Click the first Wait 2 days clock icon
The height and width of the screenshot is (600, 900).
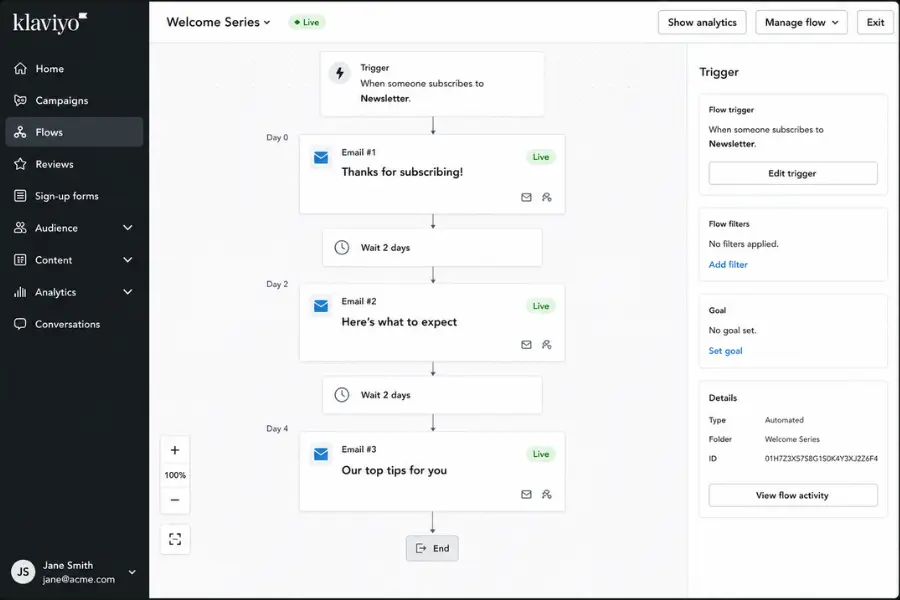(x=342, y=247)
